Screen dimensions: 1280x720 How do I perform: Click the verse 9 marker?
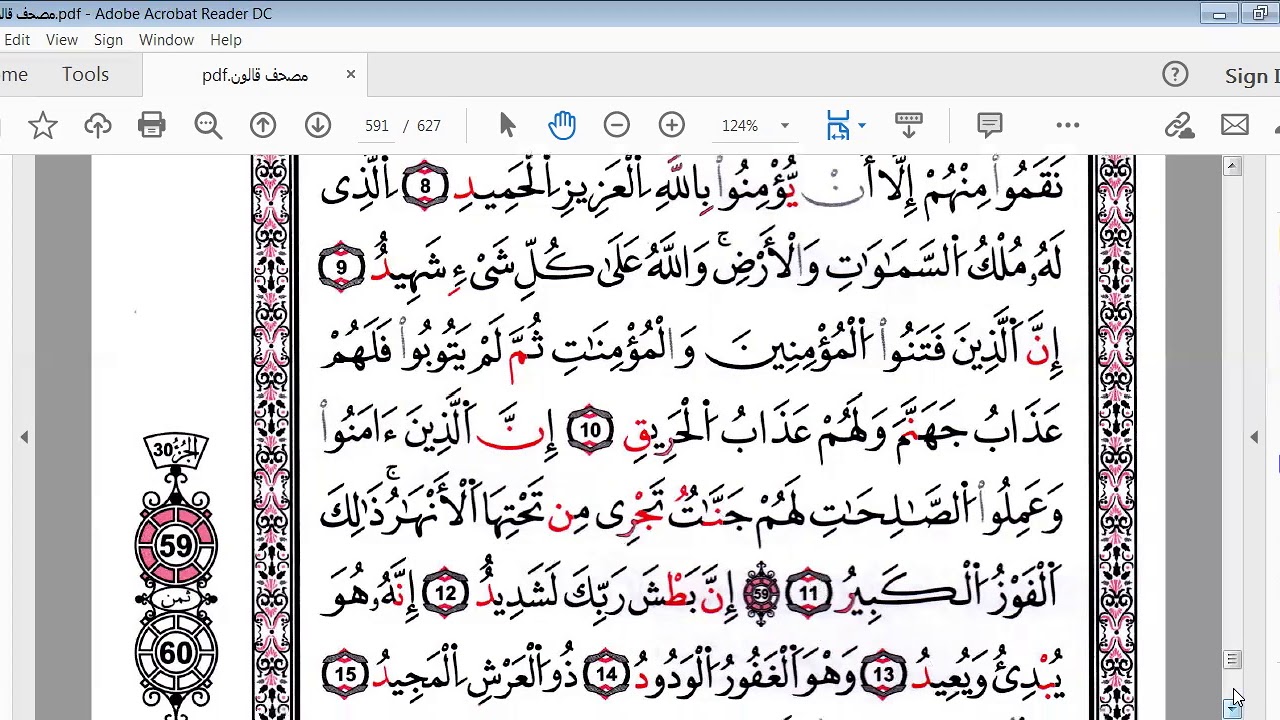(x=341, y=268)
